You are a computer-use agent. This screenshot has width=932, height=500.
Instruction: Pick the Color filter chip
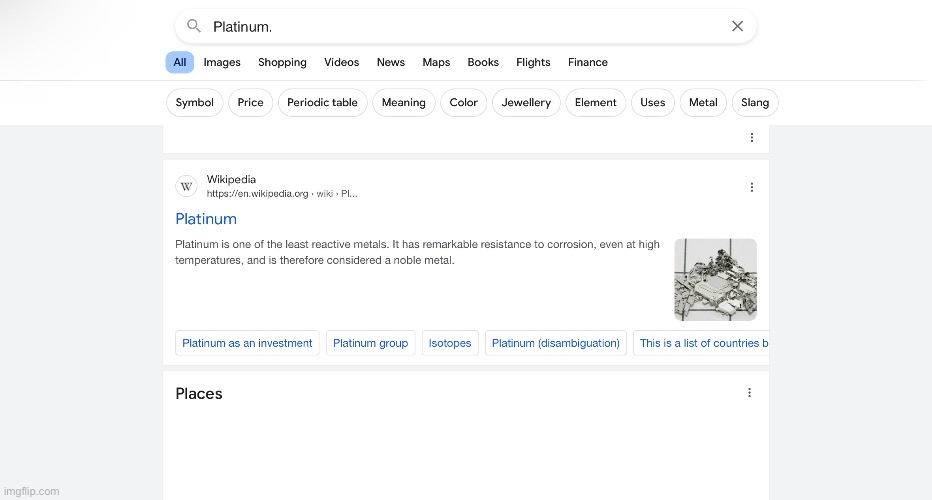point(464,102)
